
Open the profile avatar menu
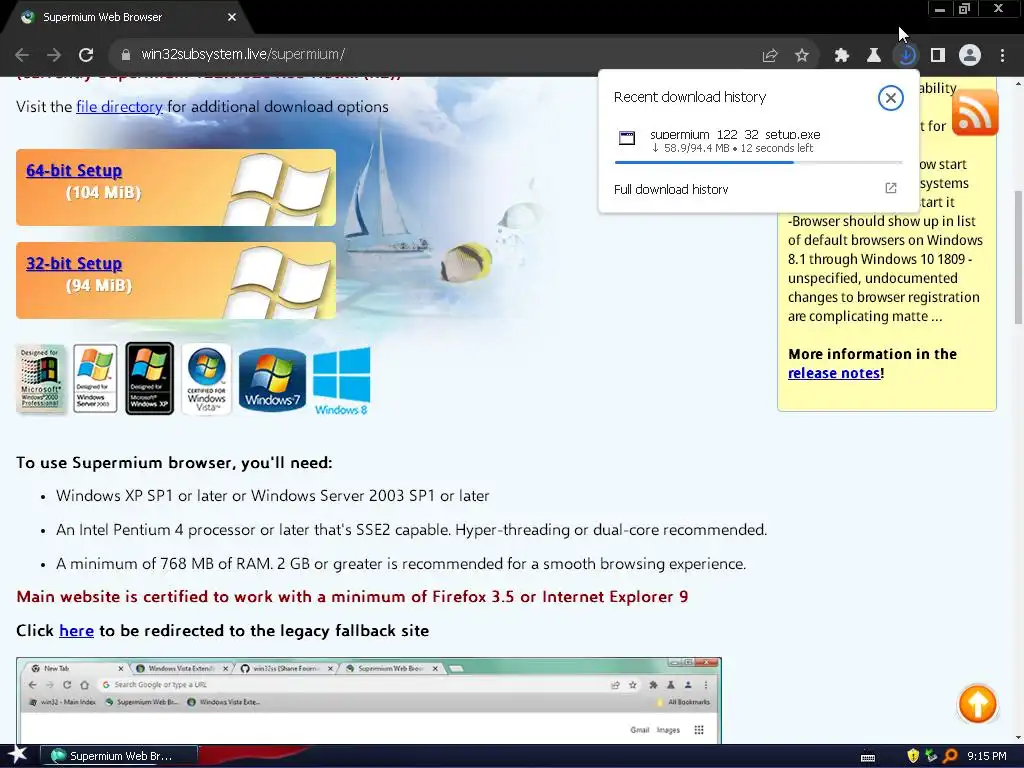coord(970,56)
